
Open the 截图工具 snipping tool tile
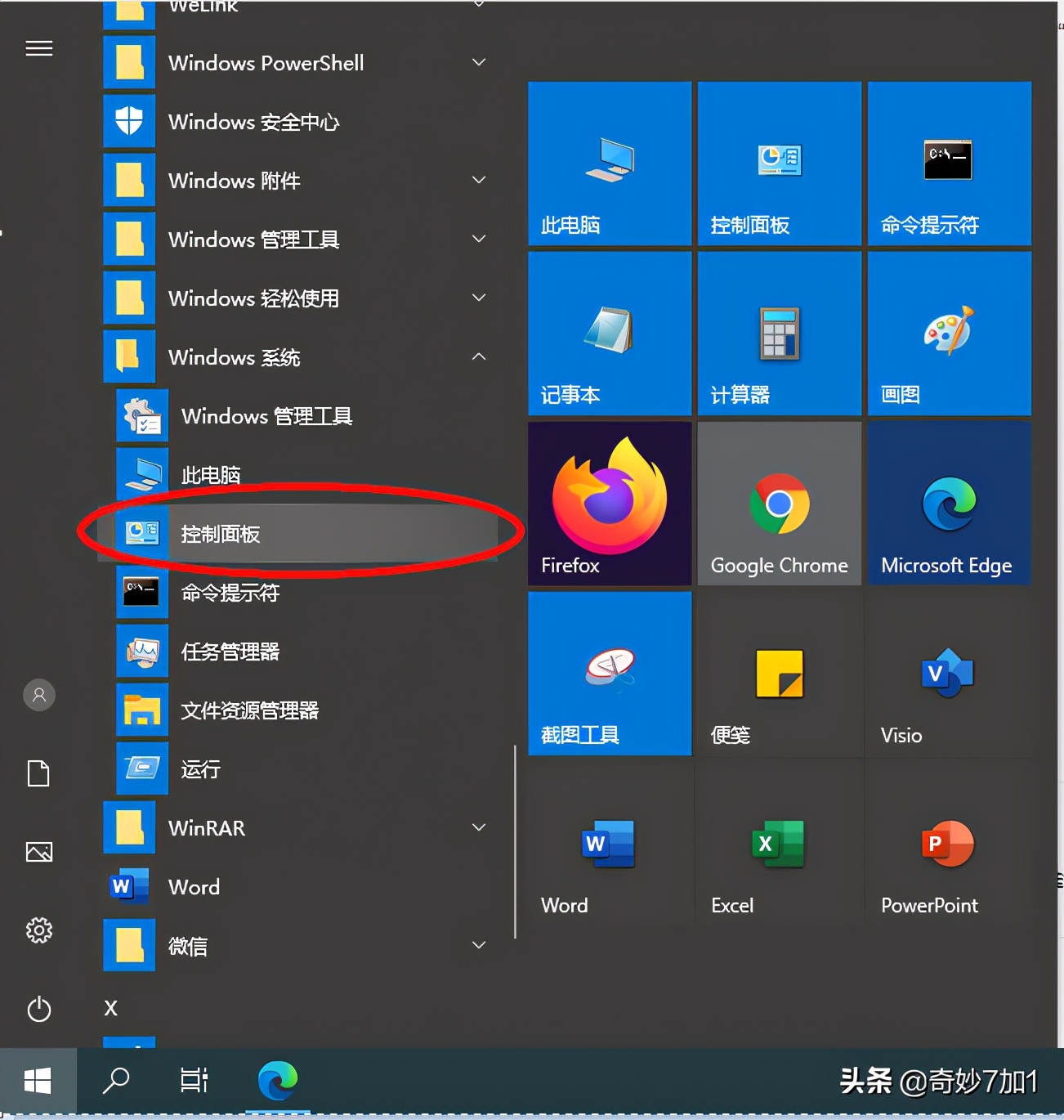(610, 673)
